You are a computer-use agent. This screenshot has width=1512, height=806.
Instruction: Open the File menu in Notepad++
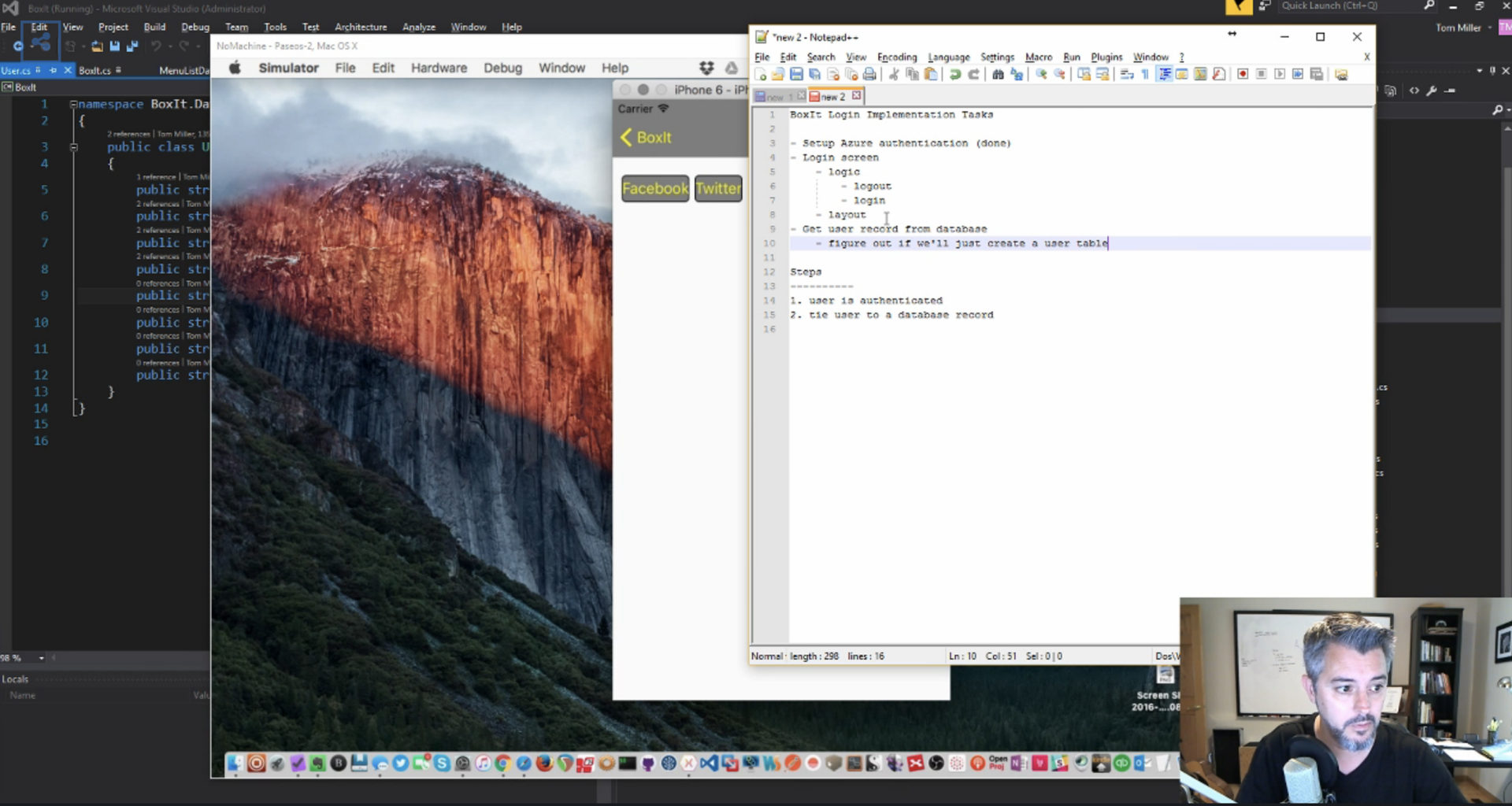762,57
